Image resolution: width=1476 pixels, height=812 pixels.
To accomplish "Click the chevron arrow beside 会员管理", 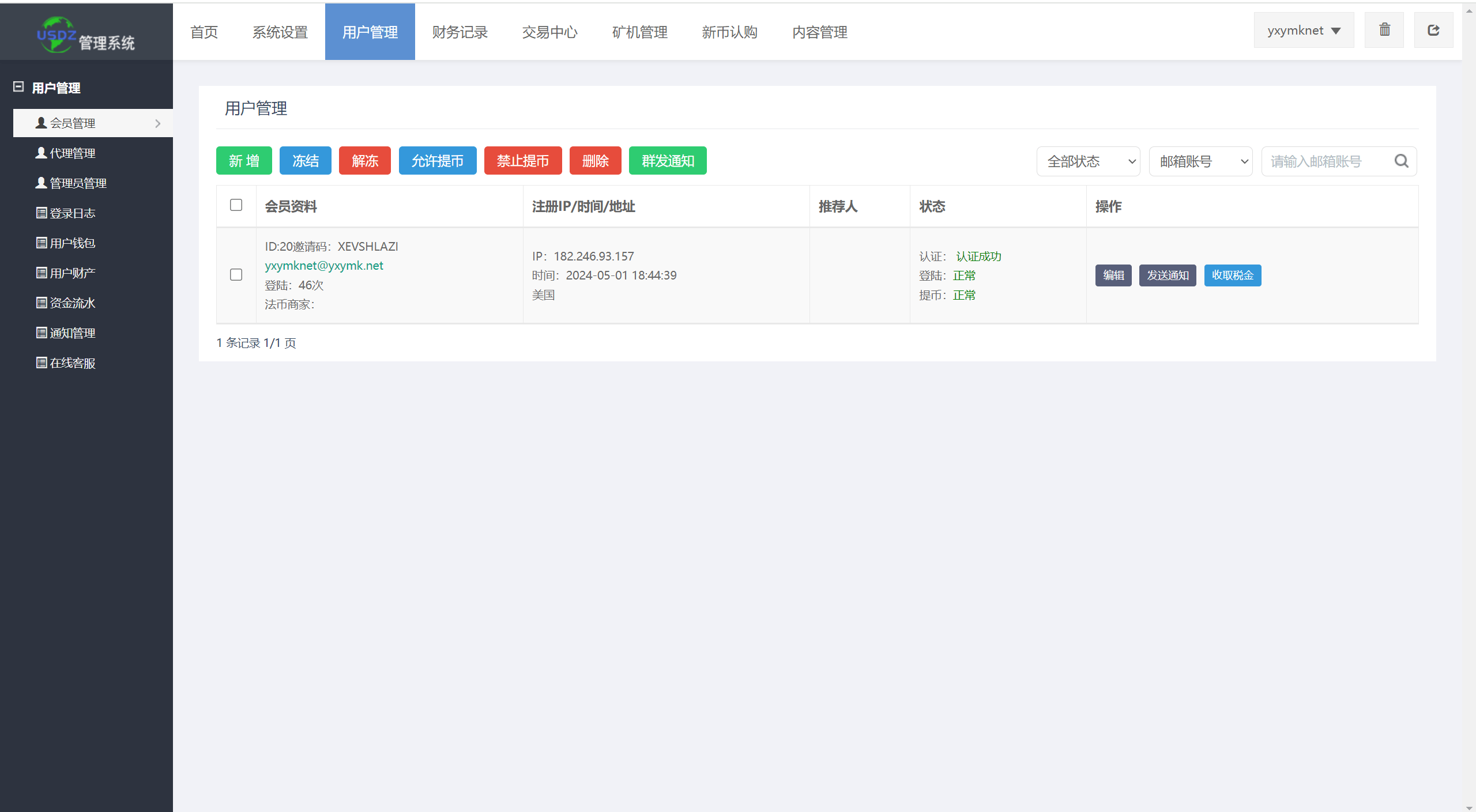I will (x=157, y=123).
